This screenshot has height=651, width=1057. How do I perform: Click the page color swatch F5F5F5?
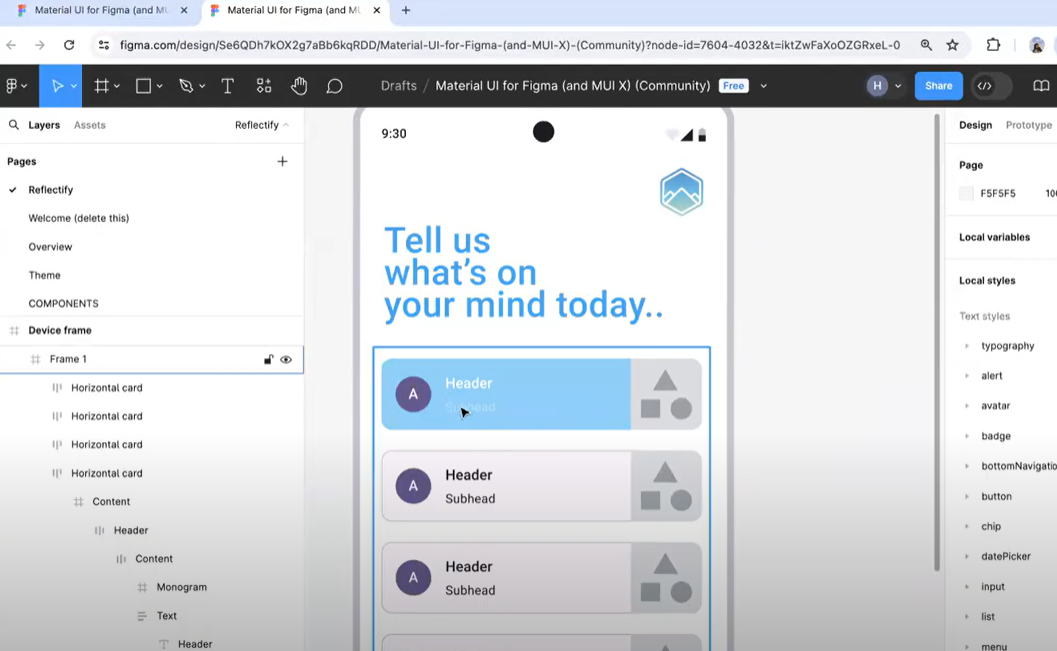(x=966, y=193)
